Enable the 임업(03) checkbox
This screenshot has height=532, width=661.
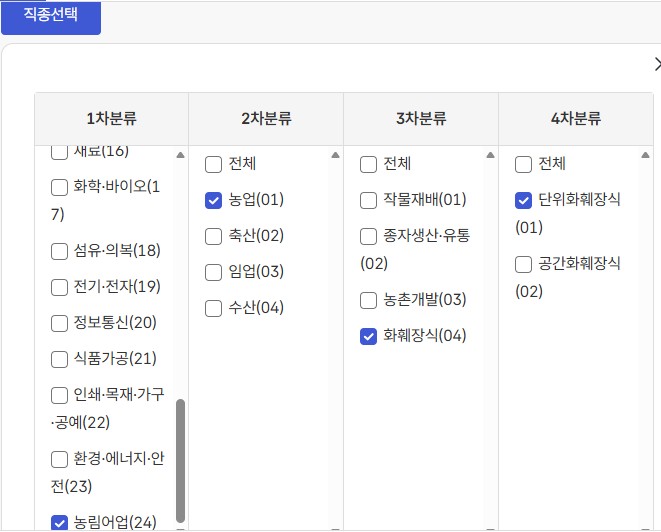coord(213,272)
